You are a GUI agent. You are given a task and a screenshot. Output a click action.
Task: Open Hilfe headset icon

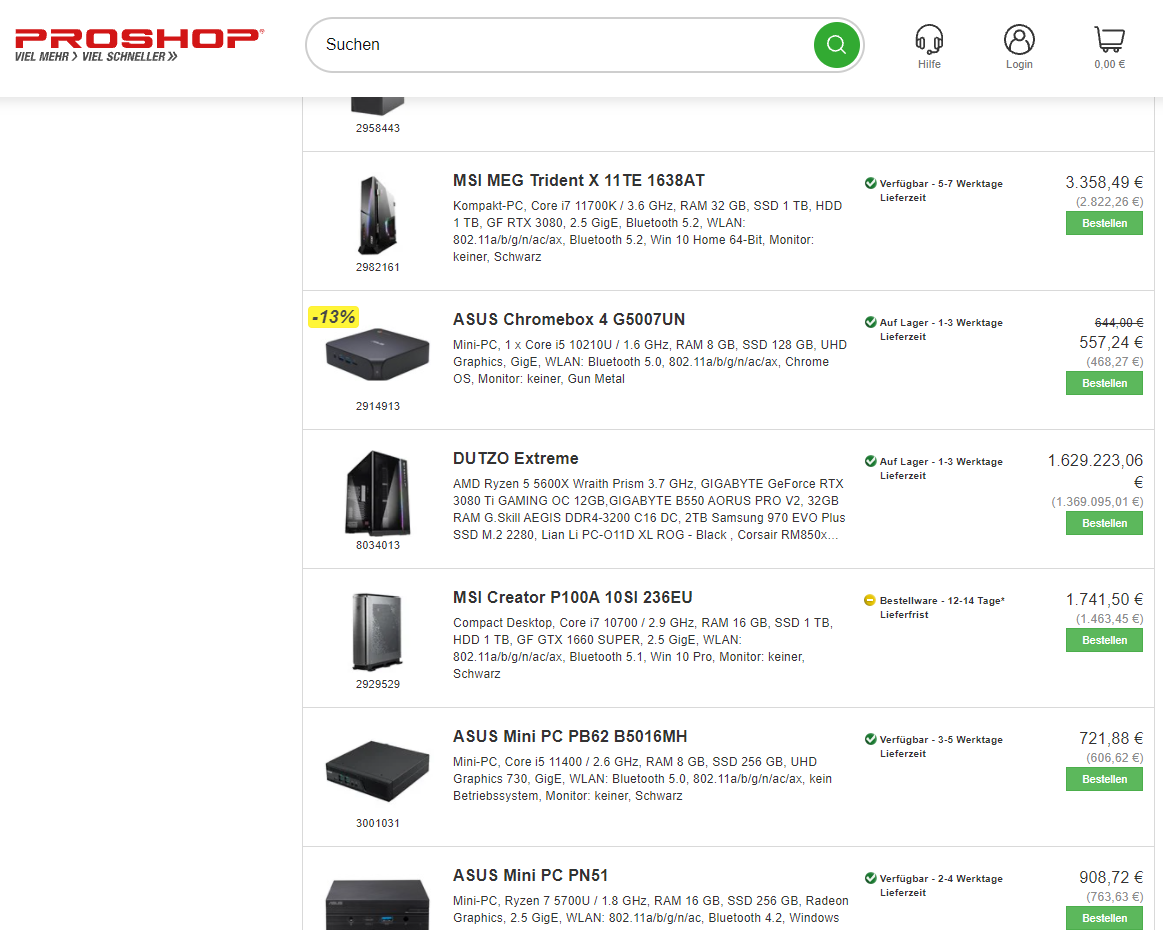pos(929,39)
